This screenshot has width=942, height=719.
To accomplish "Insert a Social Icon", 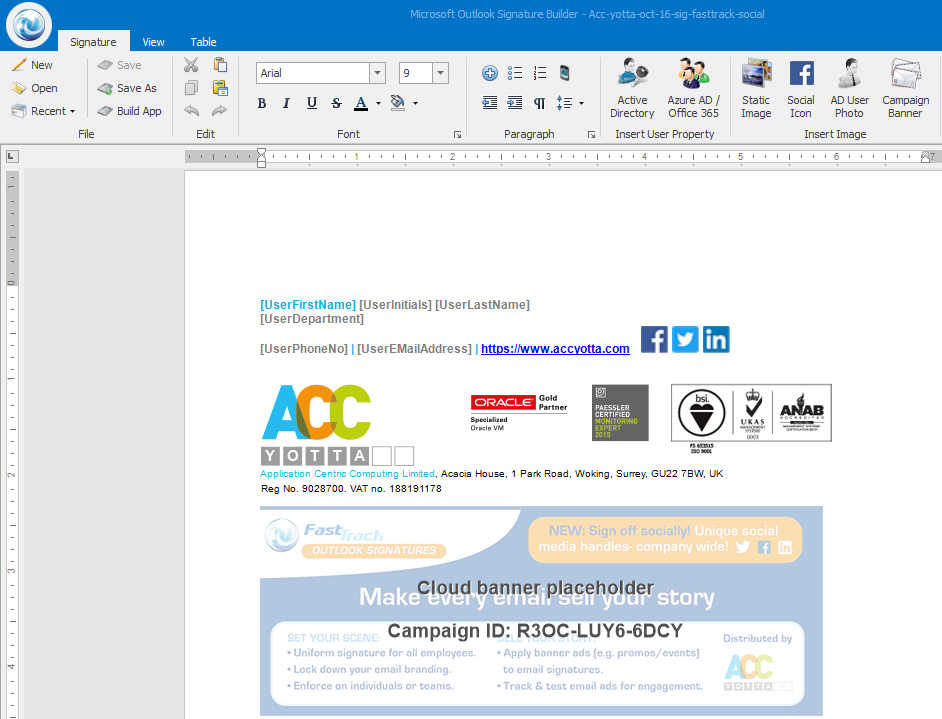I will pos(801,88).
